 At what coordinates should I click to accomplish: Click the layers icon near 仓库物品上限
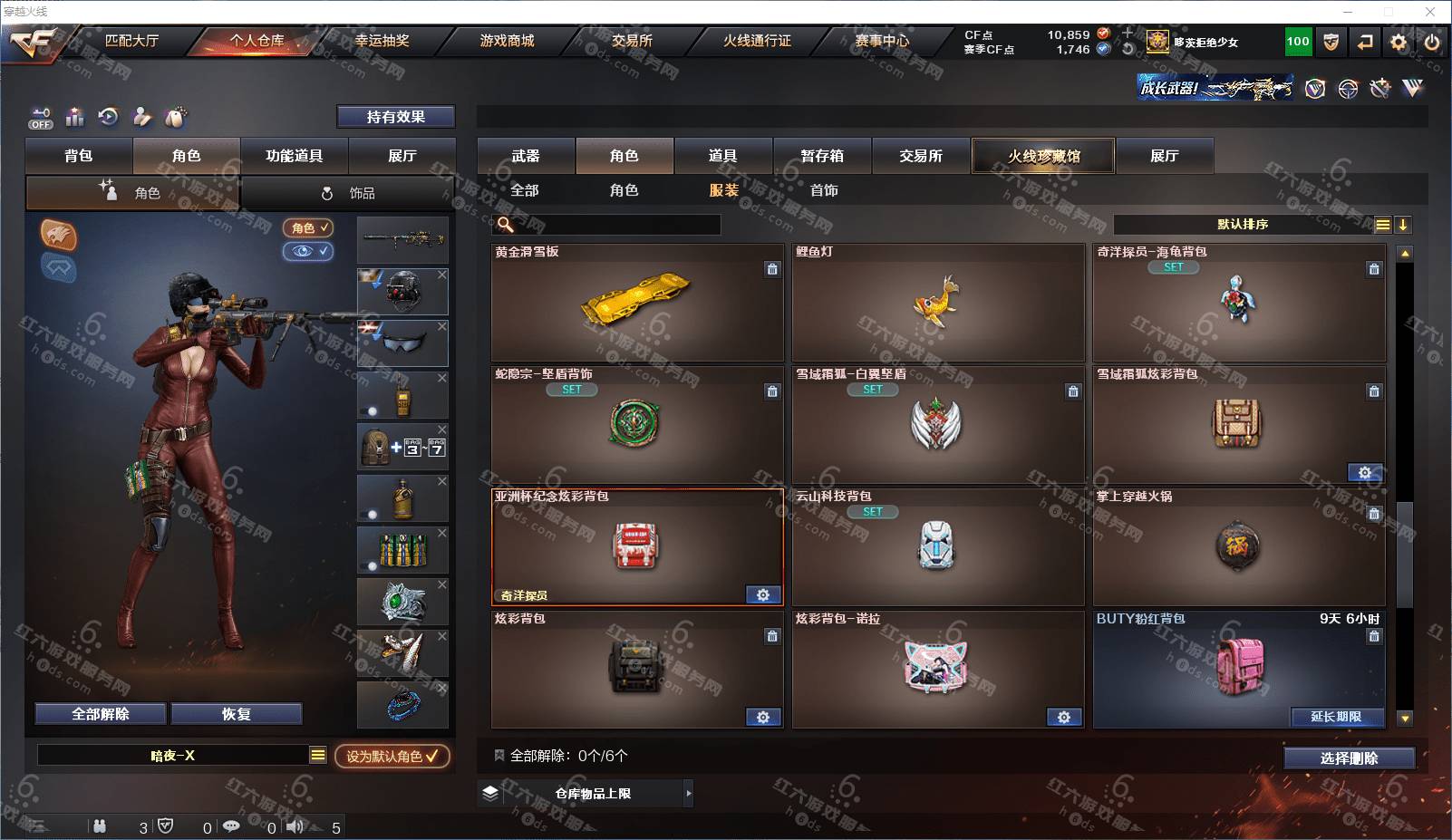pyautogui.click(x=490, y=793)
